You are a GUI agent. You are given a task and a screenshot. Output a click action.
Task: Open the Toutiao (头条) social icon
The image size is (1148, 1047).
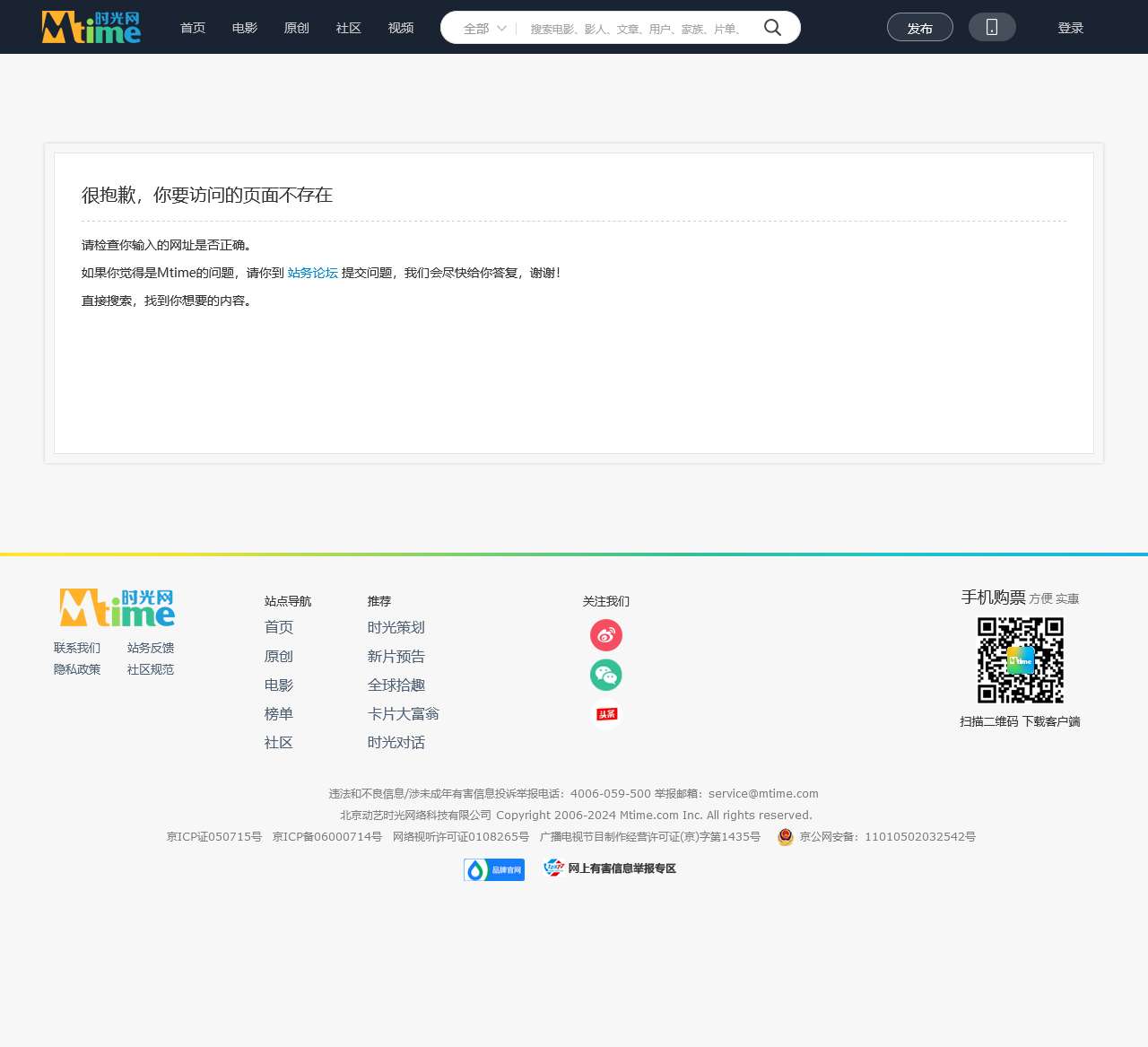[x=605, y=713]
